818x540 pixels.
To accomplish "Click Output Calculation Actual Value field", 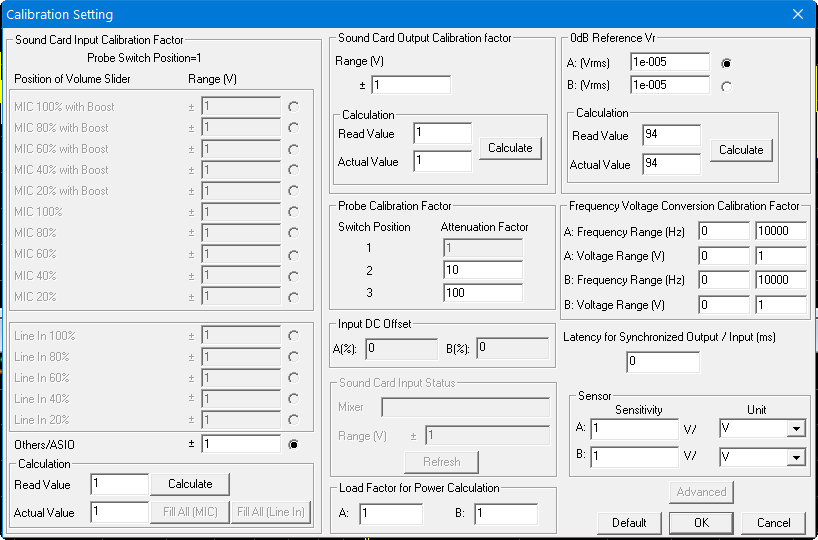I will [442, 161].
